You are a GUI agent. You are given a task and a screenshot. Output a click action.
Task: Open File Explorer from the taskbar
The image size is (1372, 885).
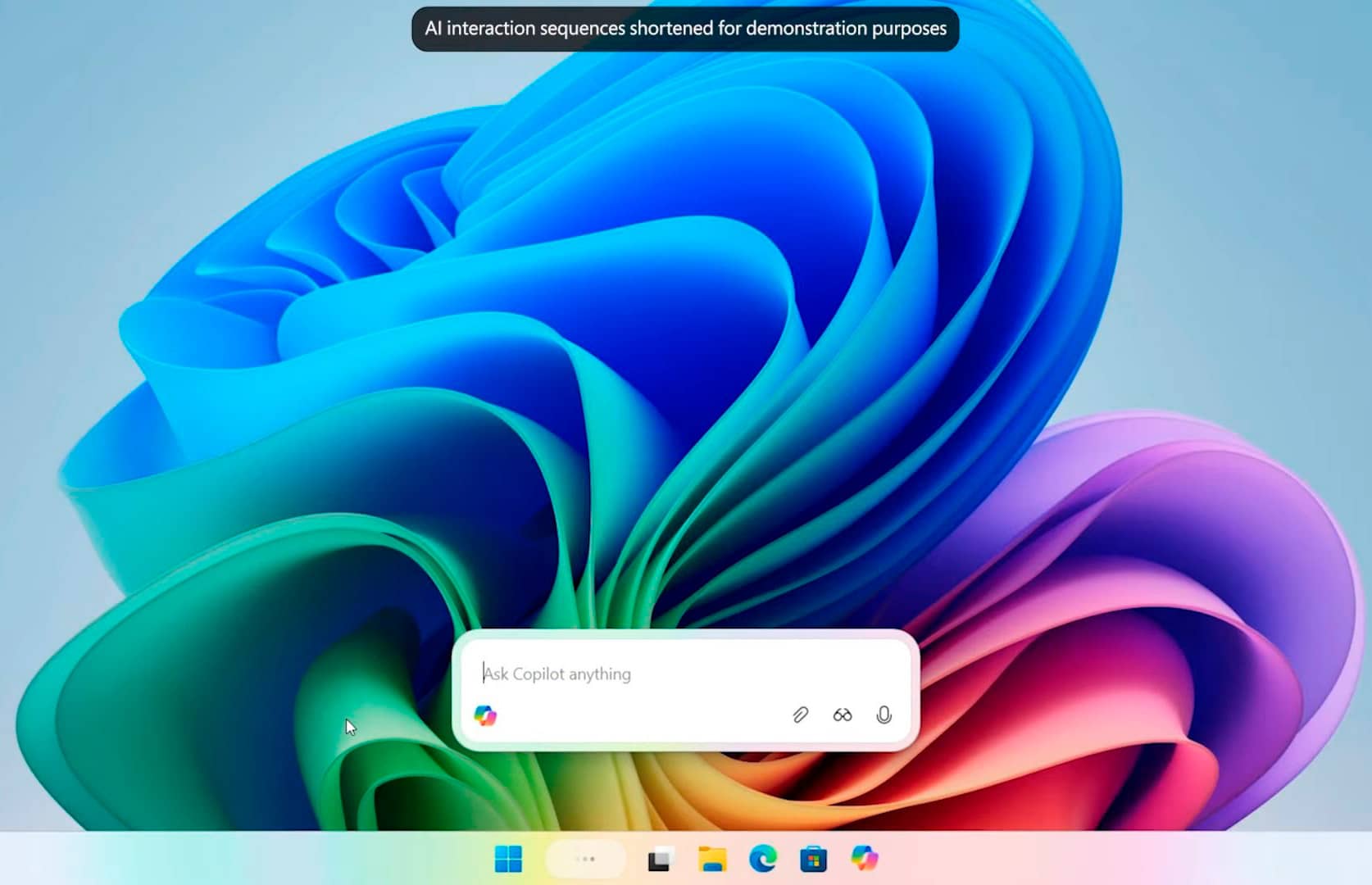[x=712, y=859]
